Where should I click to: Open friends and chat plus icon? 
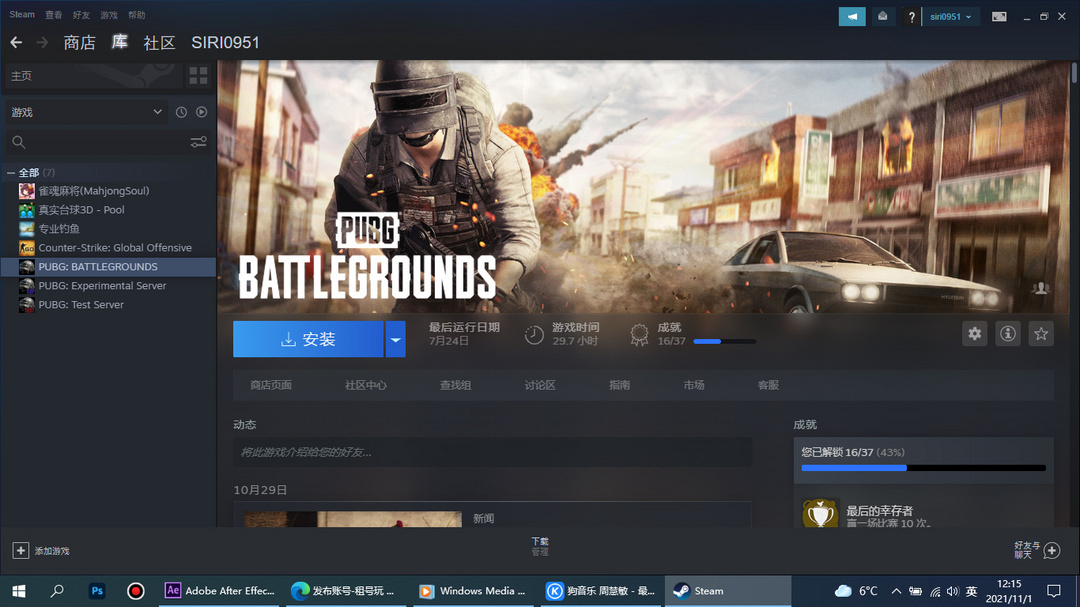point(1052,551)
